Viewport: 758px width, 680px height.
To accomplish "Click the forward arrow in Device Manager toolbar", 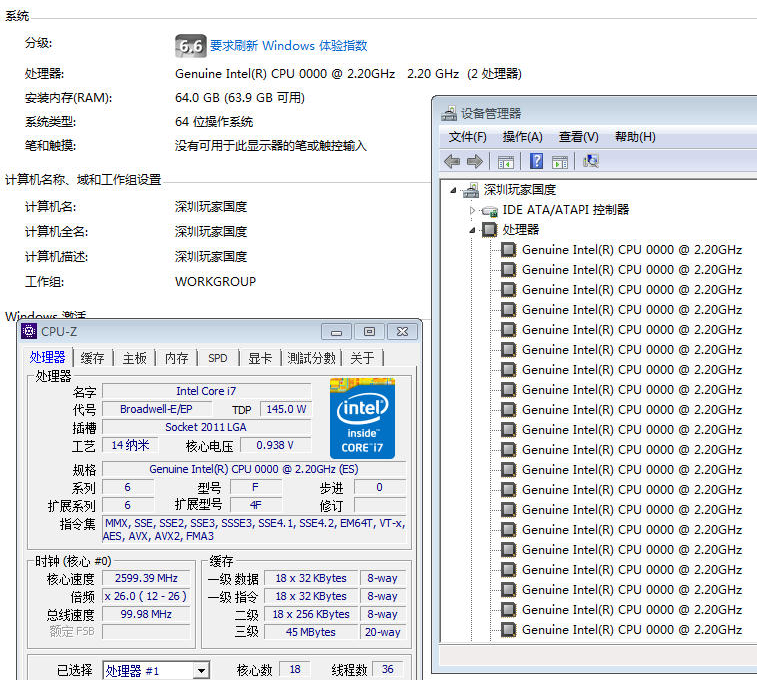I will (475, 161).
